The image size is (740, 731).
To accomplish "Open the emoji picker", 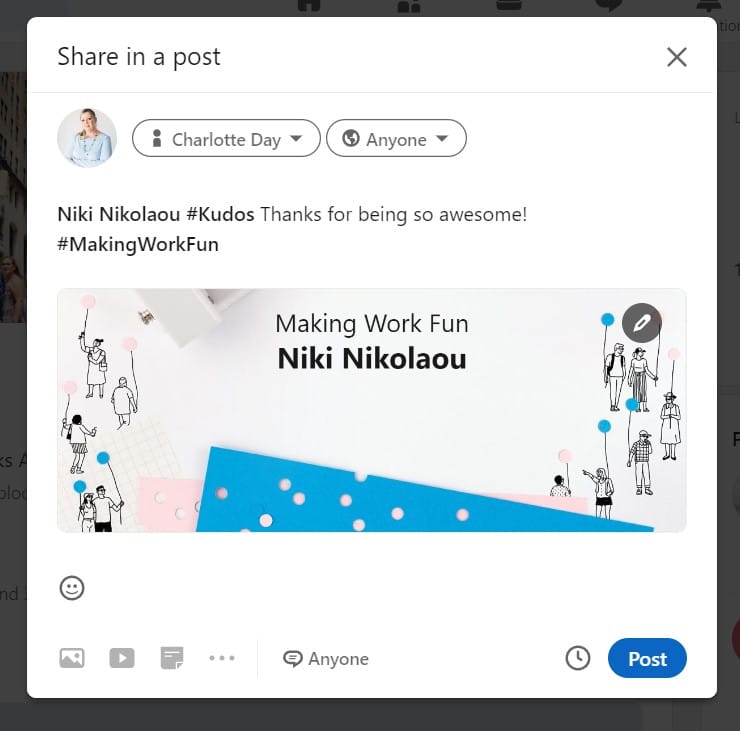I will [x=72, y=588].
